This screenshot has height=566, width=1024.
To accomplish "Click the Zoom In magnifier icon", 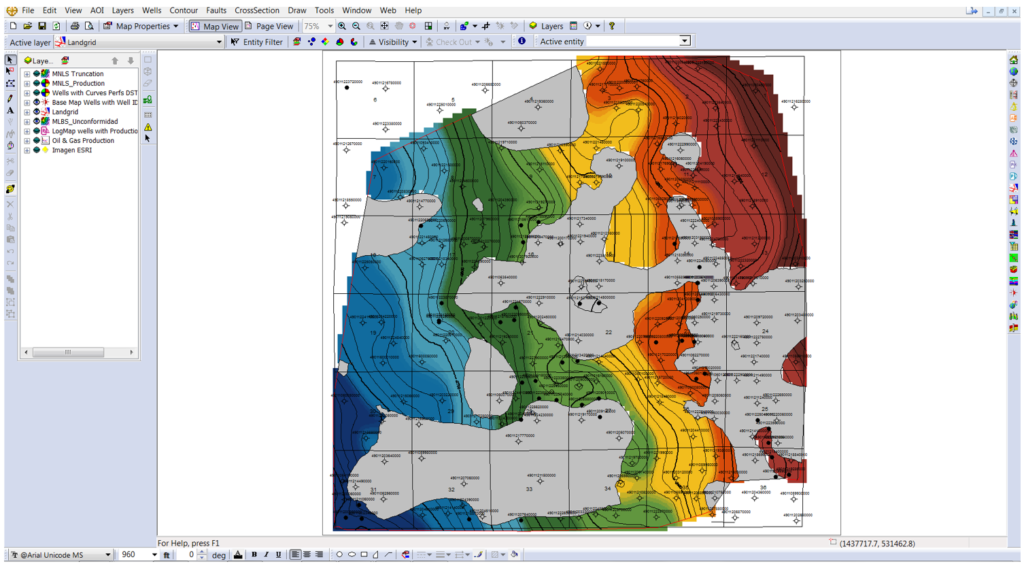I will (x=342, y=26).
